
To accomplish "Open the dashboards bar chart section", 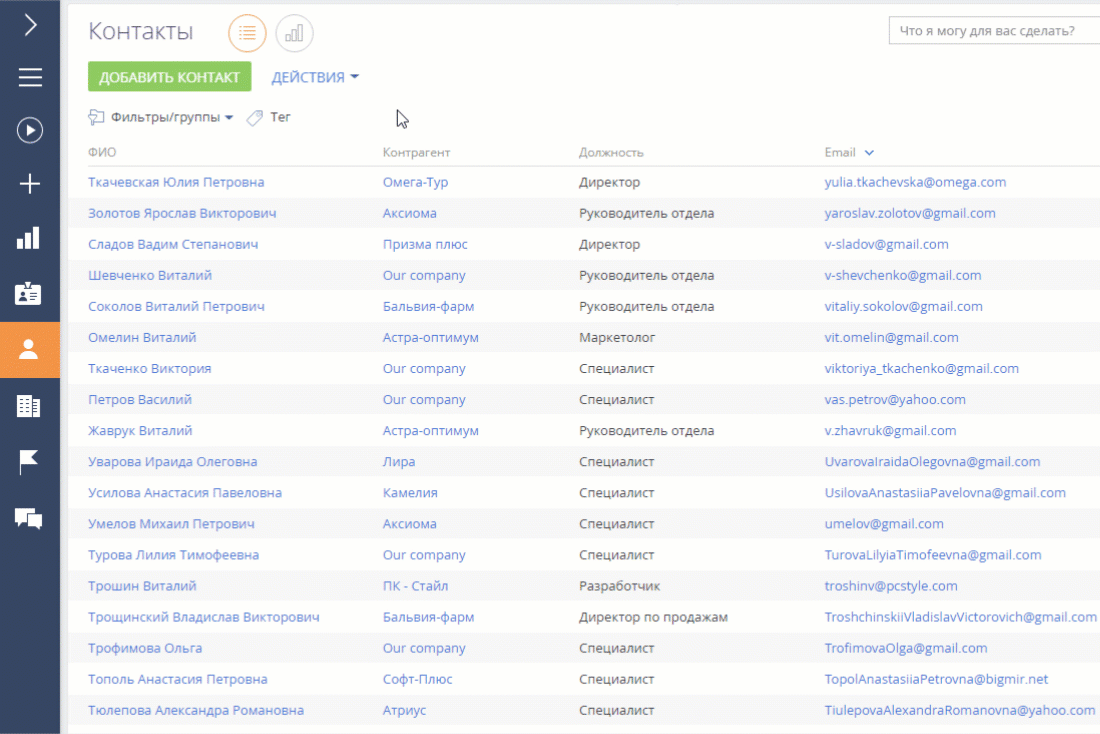I will pos(29,239).
